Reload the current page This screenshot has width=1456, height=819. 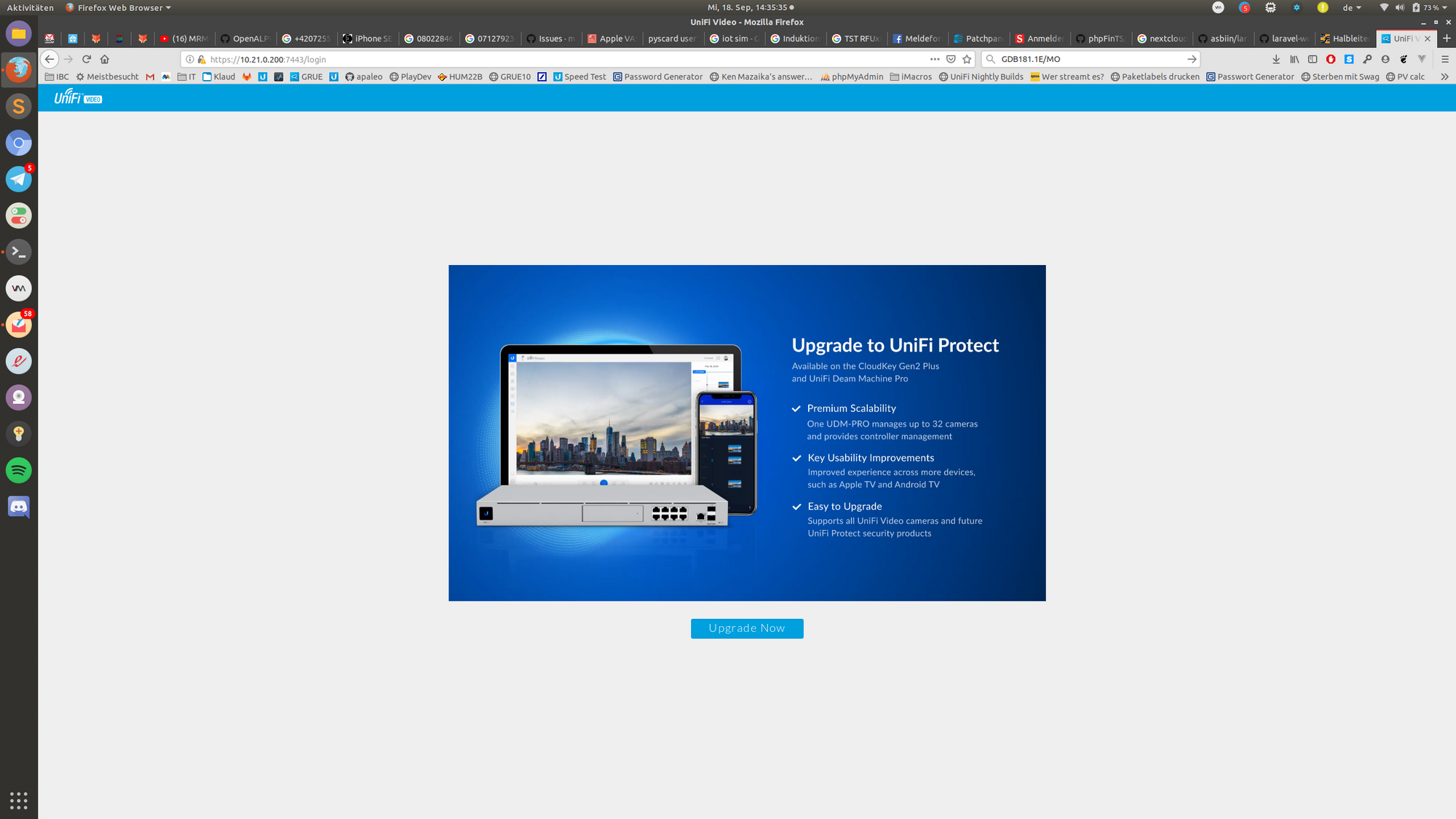[x=87, y=59]
